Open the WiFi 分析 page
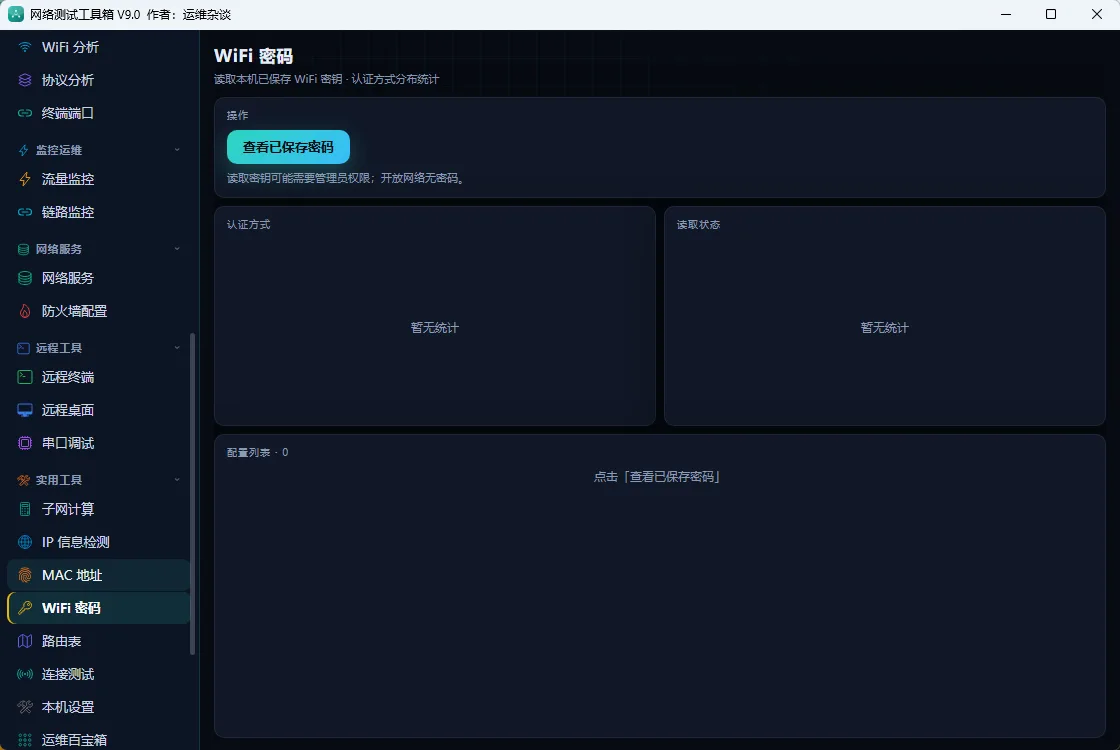 [x=99, y=47]
